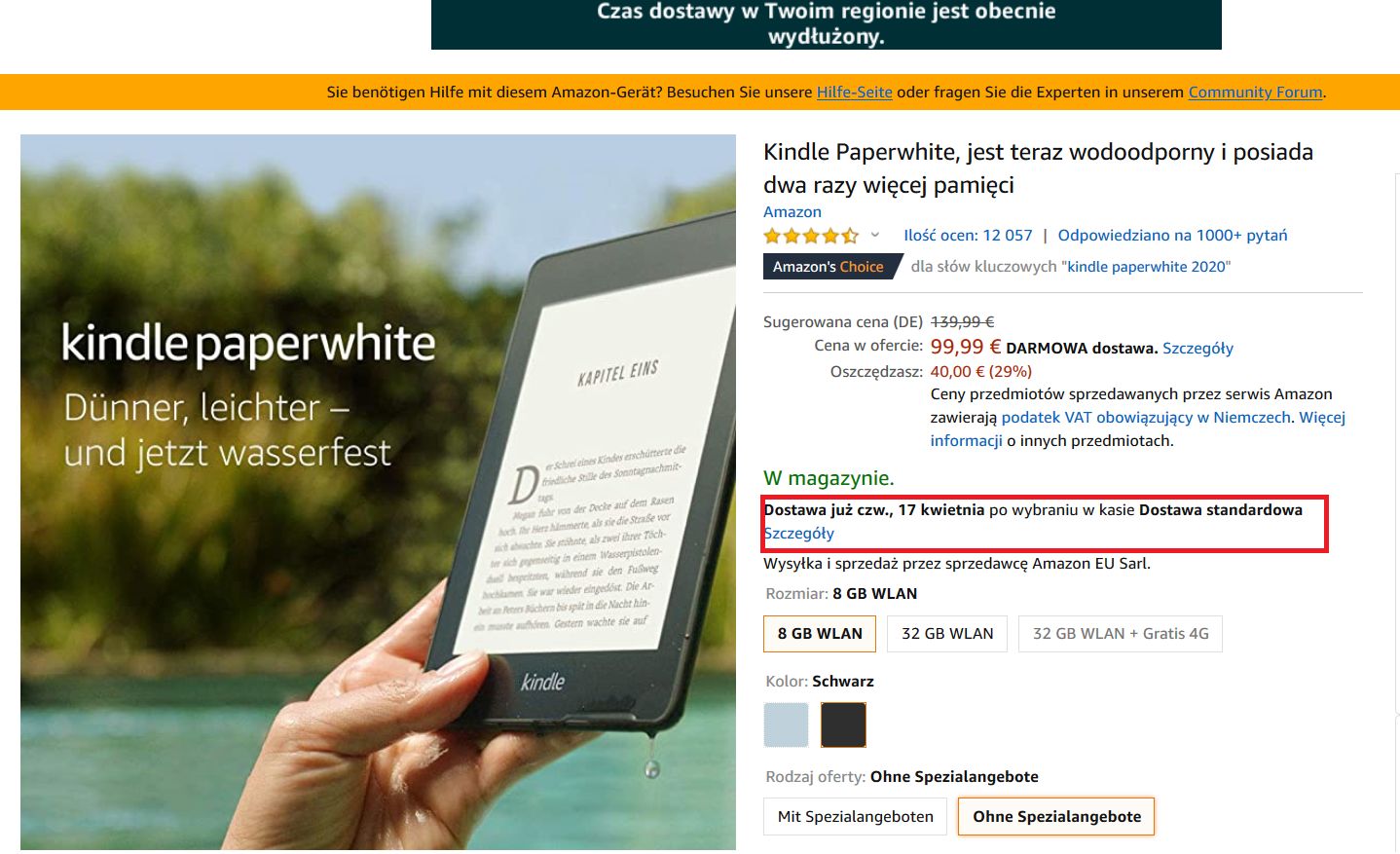Click Wysyłka i sprzedaż przez sprzedawcę text
1400x854 pixels.
pos(957,564)
